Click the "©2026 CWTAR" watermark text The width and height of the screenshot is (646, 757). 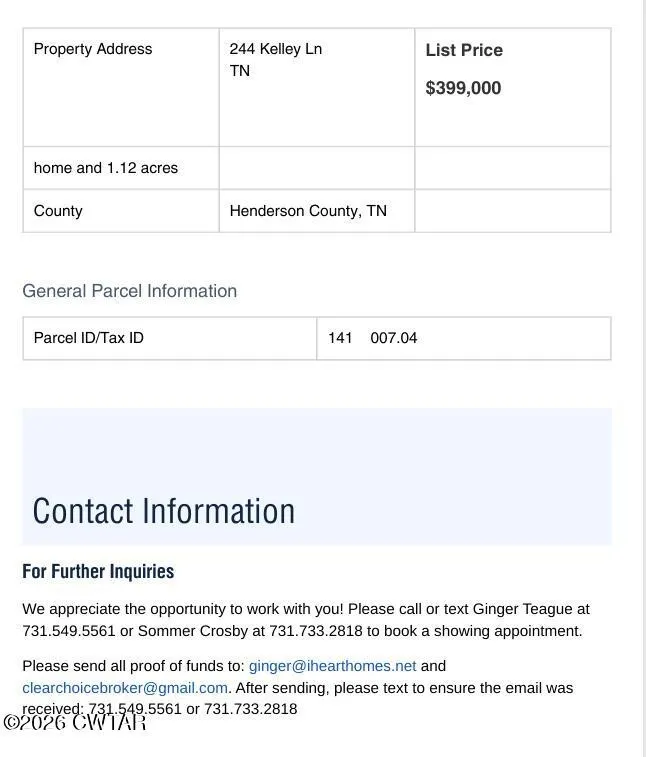click(x=75, y=722)
